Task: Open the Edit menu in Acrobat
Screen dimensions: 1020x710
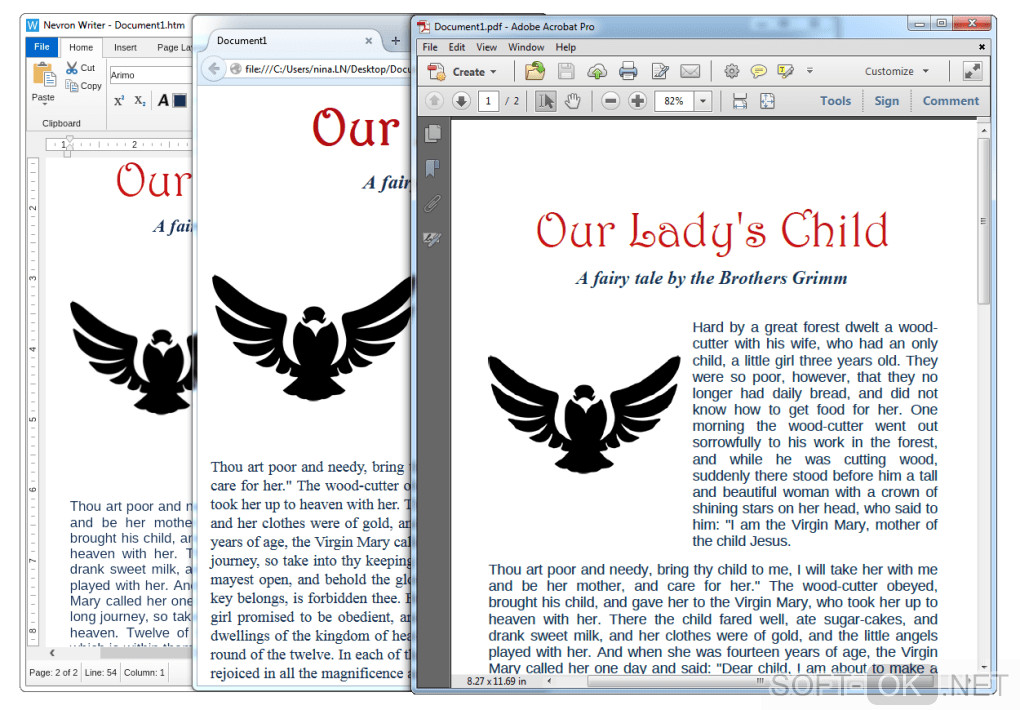Action: click(457, 47)
